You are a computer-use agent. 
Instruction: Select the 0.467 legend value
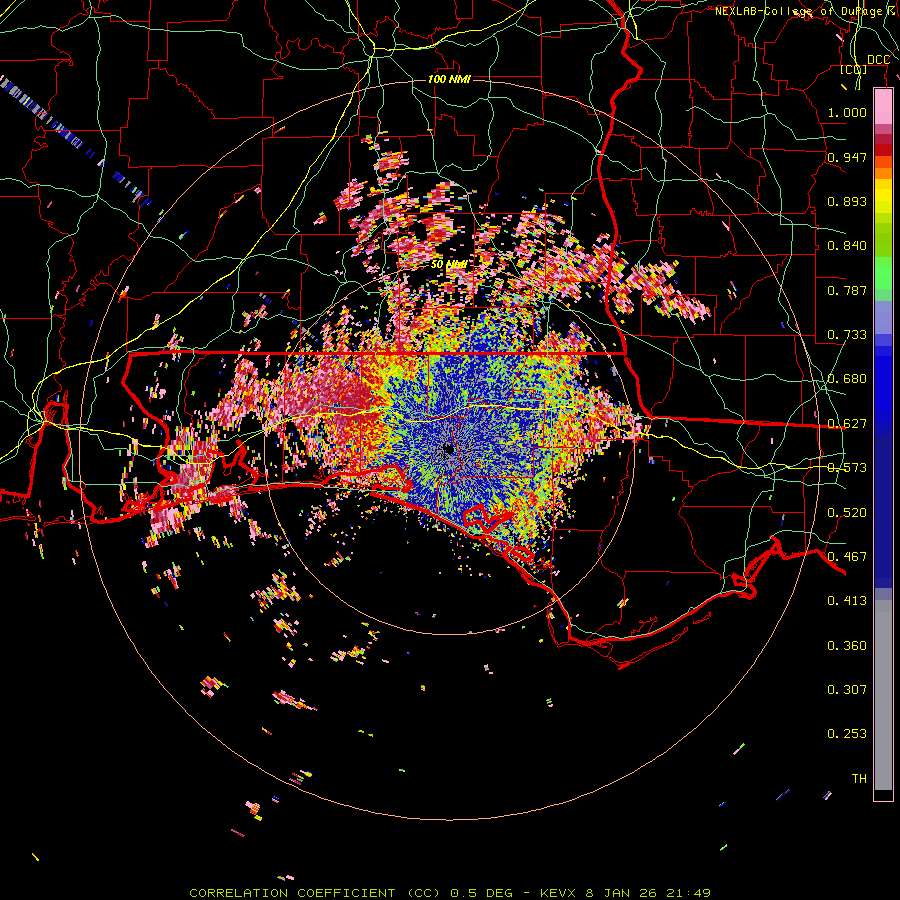[x=847, y=557]
